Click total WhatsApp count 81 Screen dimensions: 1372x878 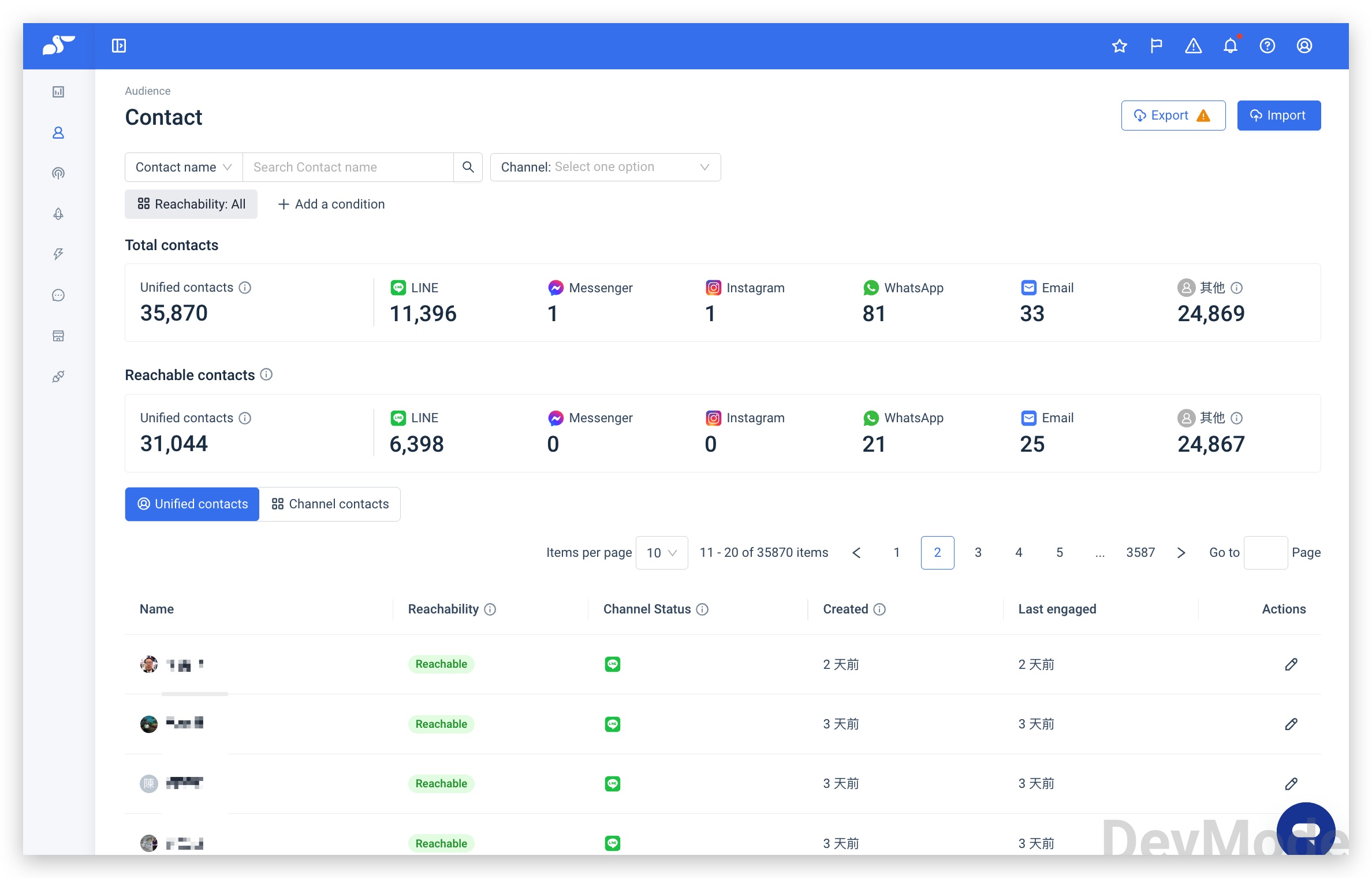874,314
